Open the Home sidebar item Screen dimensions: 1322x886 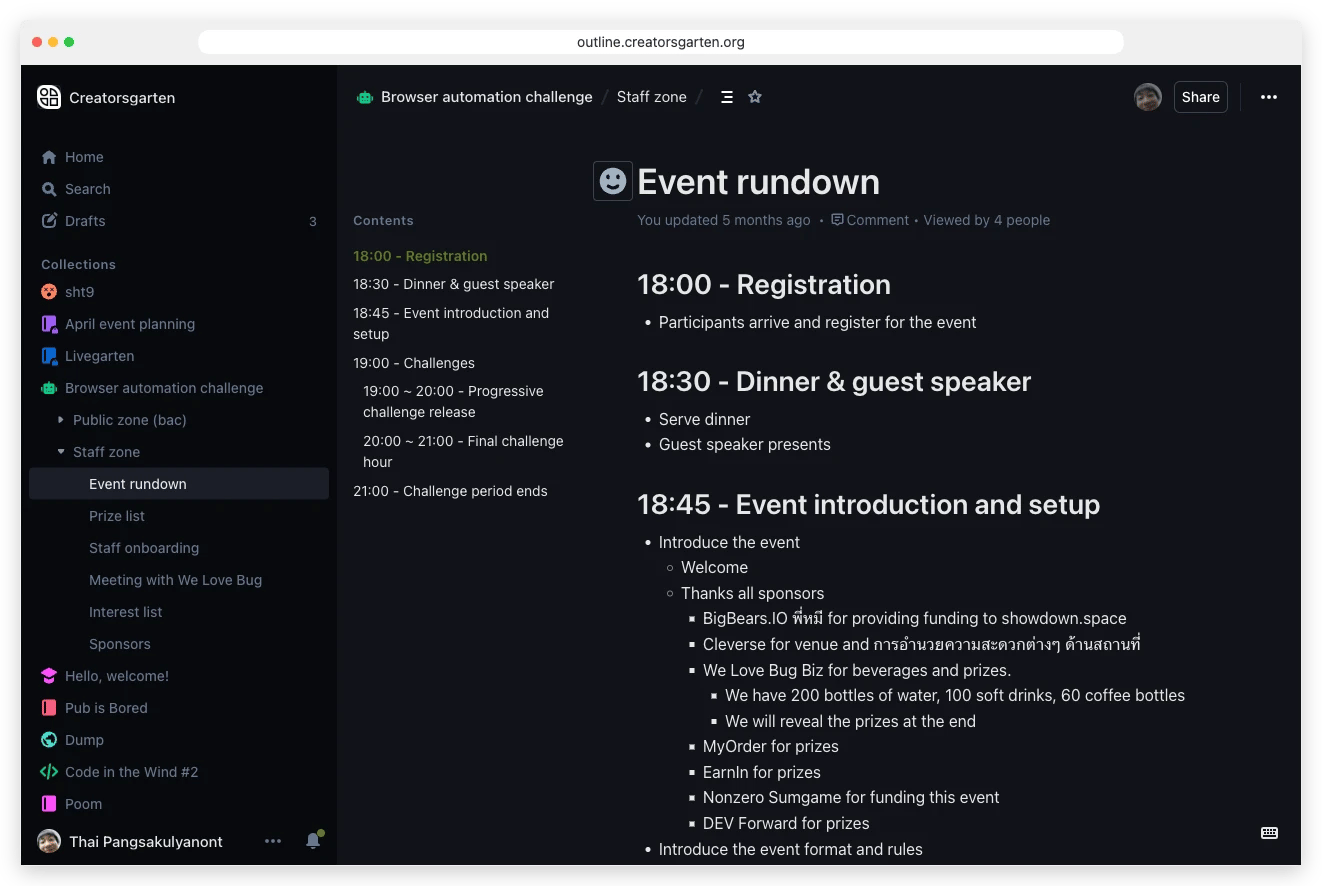[x=179, y=157]
